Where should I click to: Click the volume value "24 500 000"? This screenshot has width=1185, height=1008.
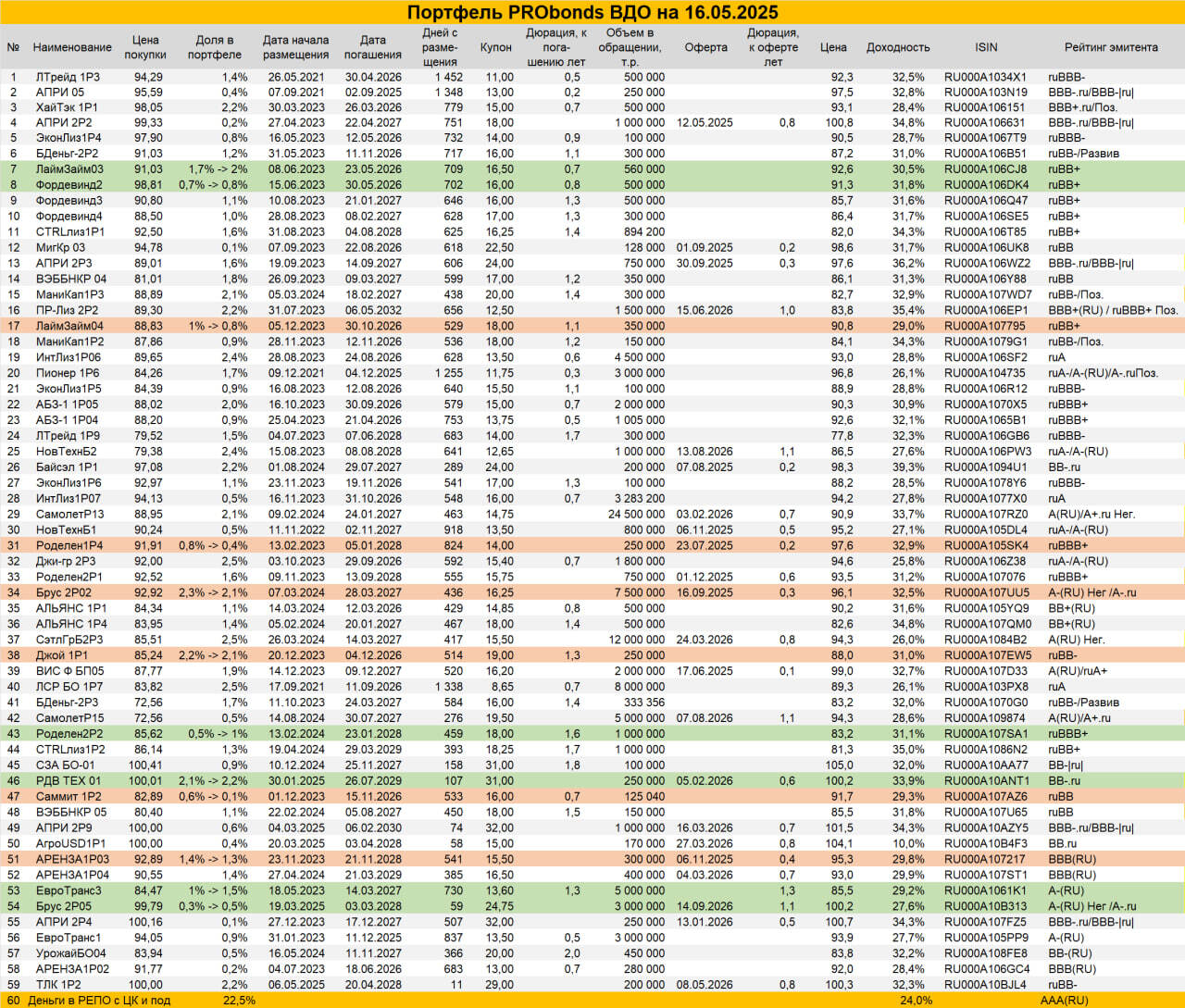(x=636, y=515)
